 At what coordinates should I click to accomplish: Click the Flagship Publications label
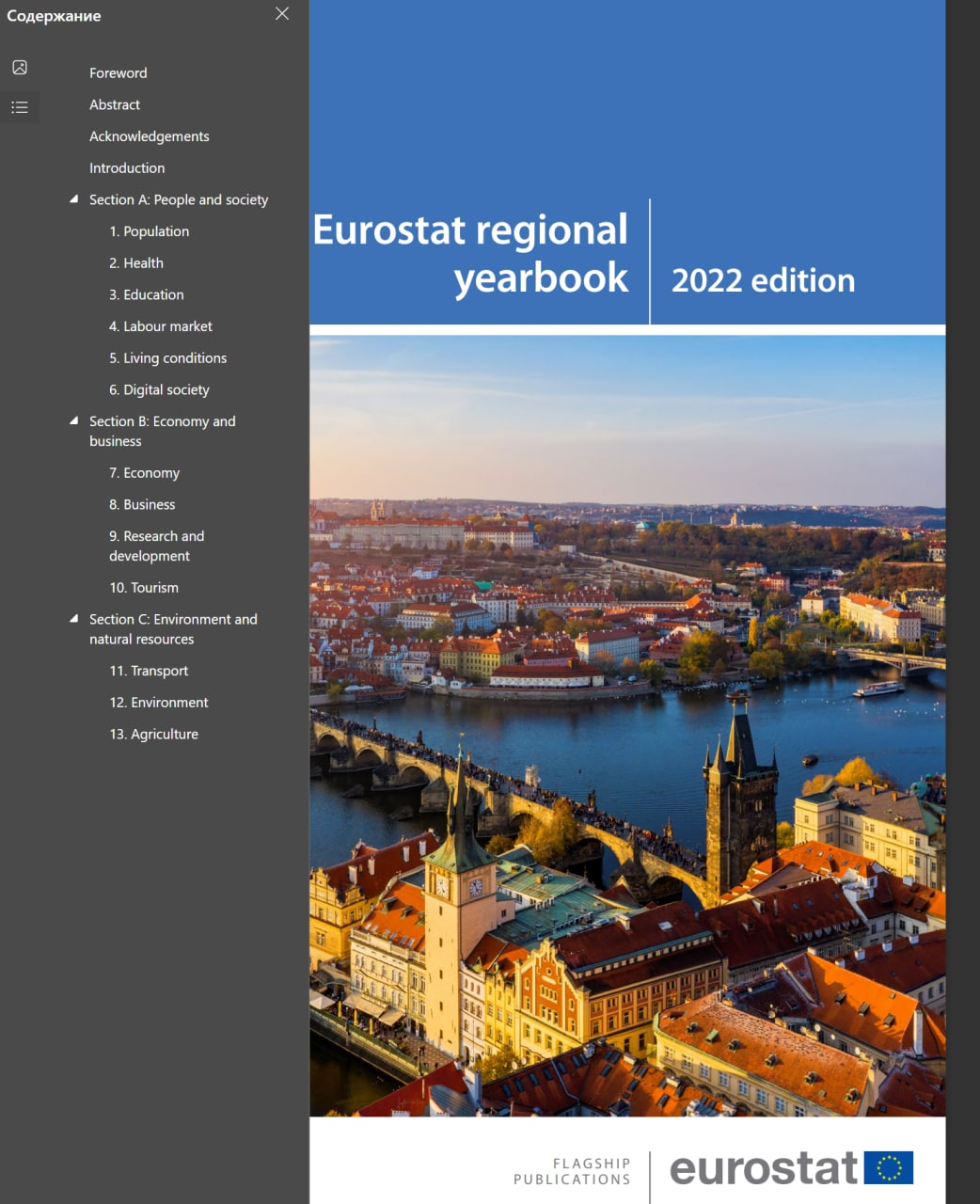point(572,1171)
